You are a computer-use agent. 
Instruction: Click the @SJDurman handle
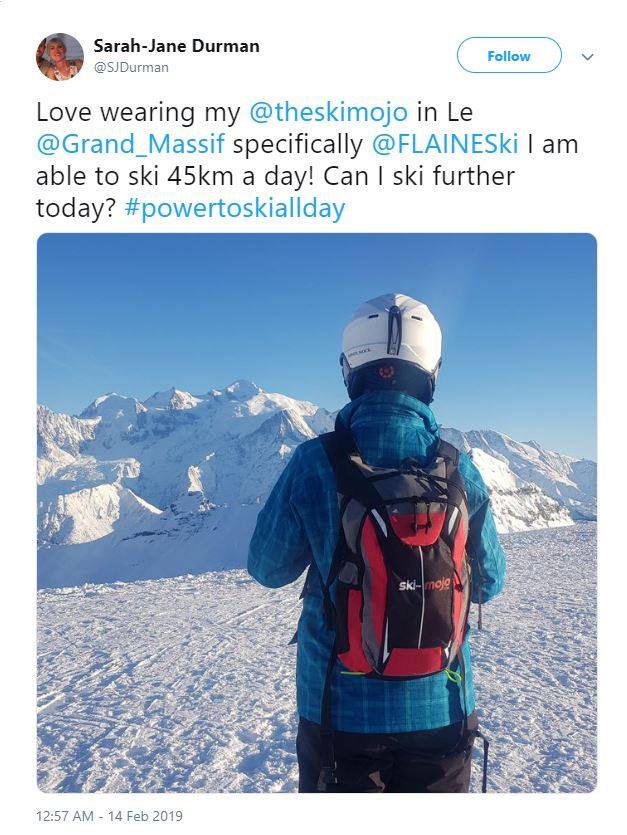tap(131, 67)
